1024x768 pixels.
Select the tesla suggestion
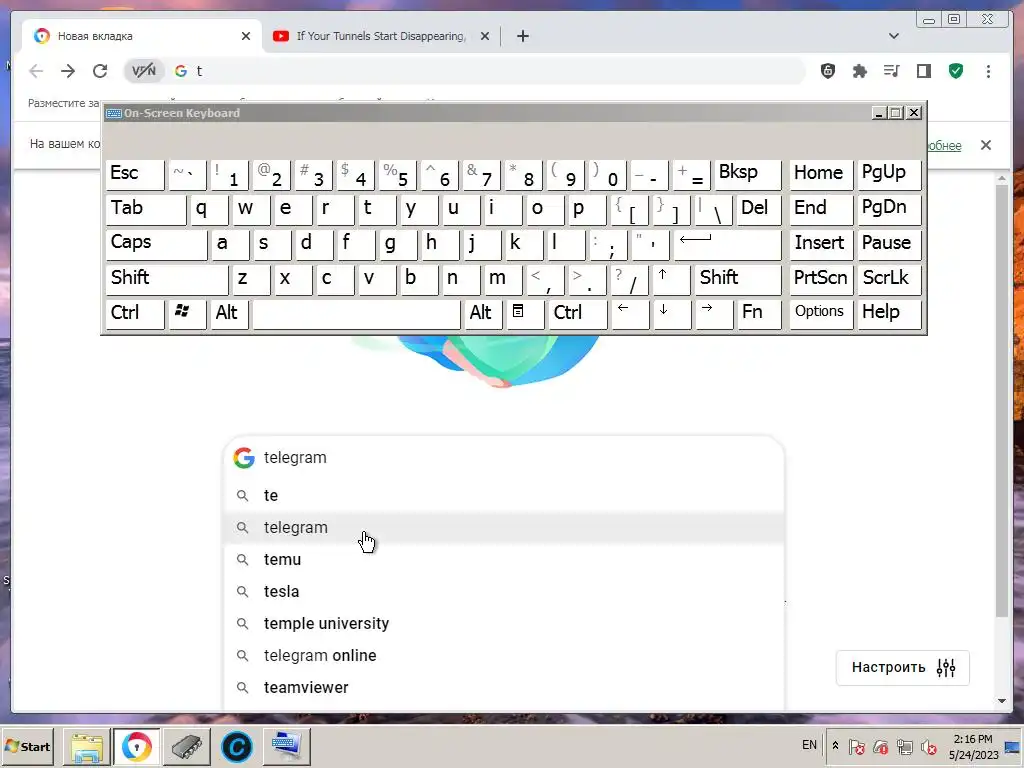(x=503, y=592)
